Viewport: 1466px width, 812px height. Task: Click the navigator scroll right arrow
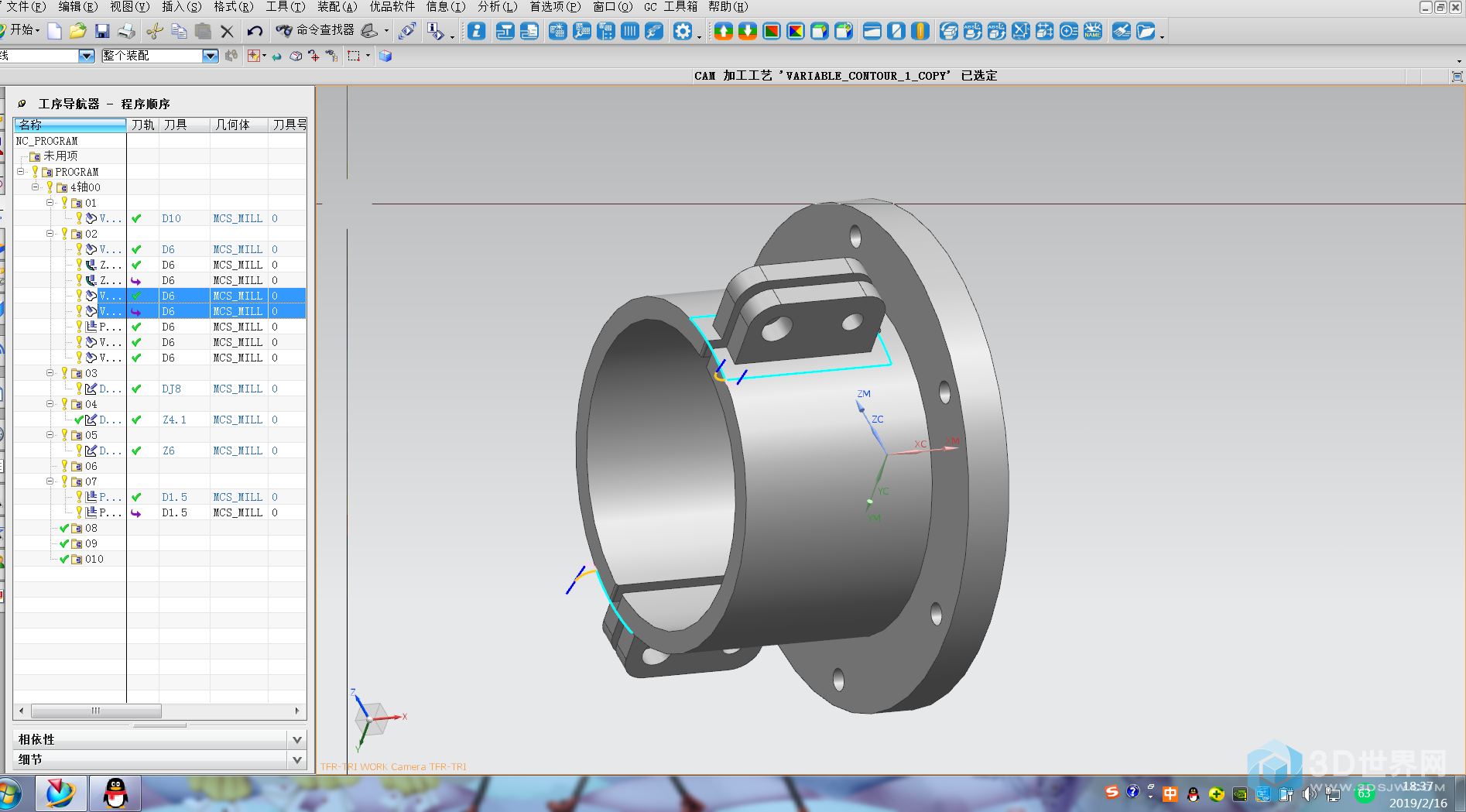[297, 711]
